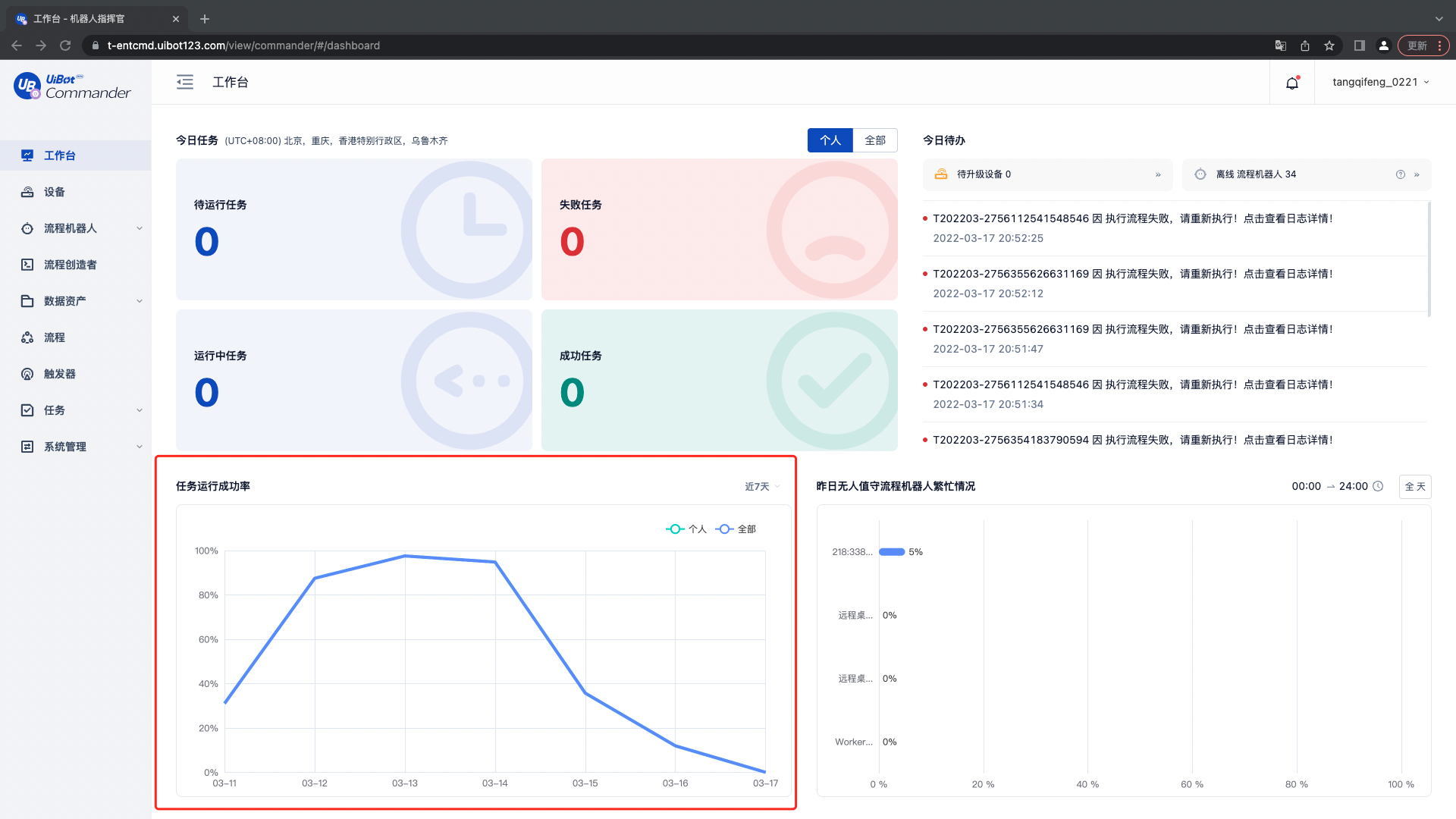The width and height of the screenshot is (1456, 819).
Task: Click the 成功任务 card
Action: [720, 380]
